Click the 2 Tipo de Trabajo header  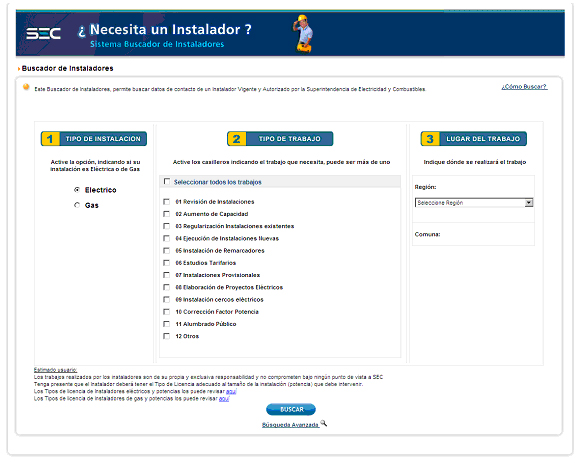[x=280, y=139]
